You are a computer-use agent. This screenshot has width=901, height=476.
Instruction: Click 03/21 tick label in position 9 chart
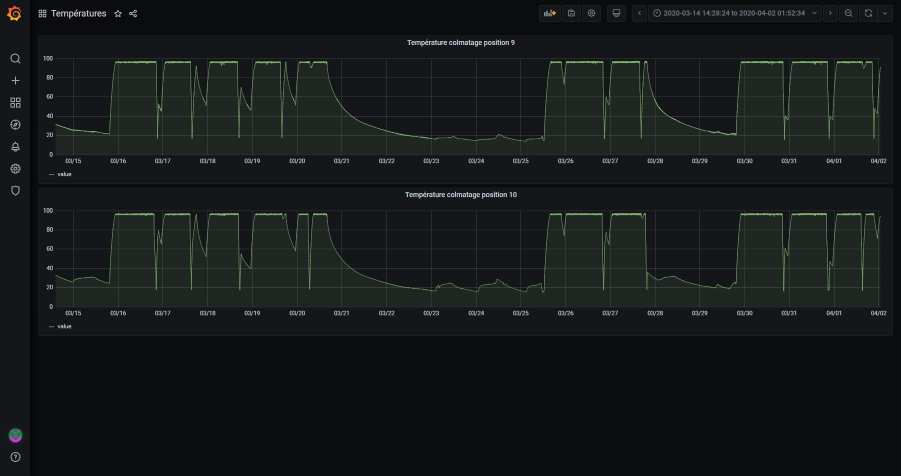[341, 161]
